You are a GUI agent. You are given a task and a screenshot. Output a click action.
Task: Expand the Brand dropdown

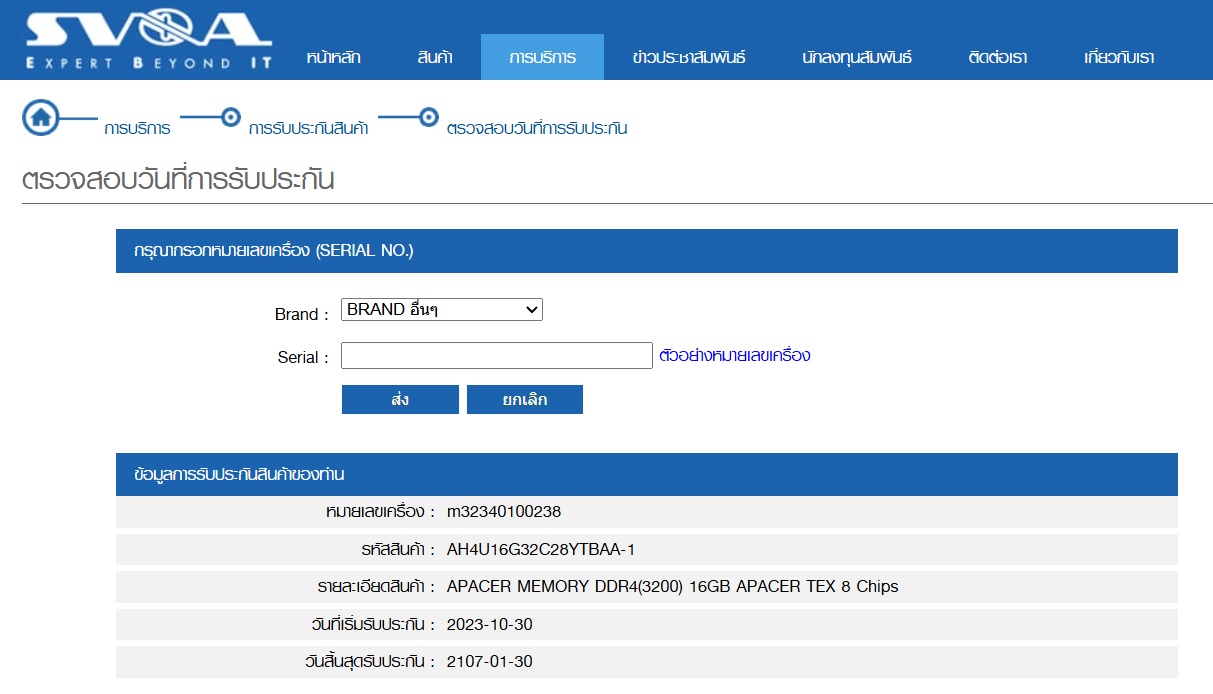(x=441, y=310)
